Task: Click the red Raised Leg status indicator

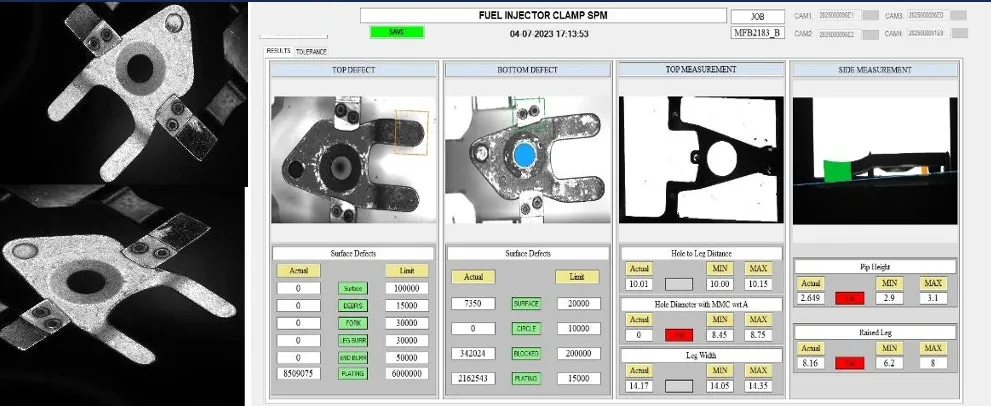Action: [850, 364]
